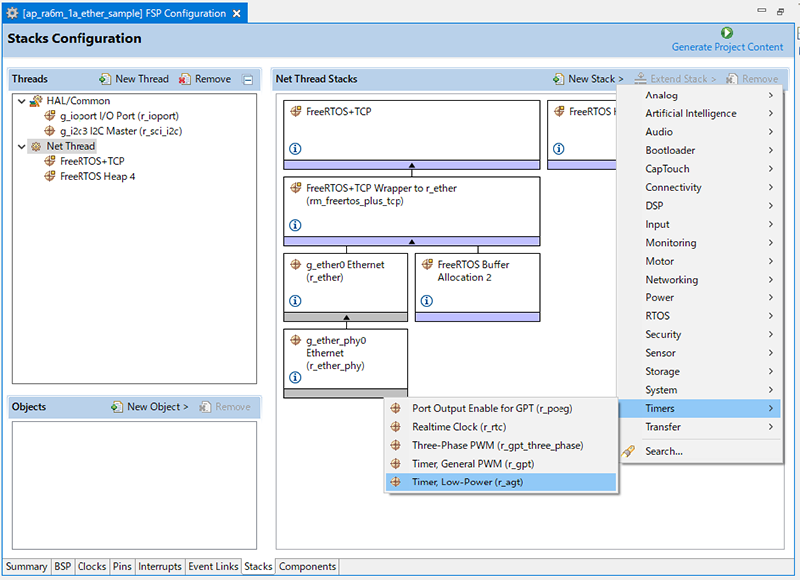Collapse the Net Thread tree node
Screen dimensions: 800x580
[21, 146]
